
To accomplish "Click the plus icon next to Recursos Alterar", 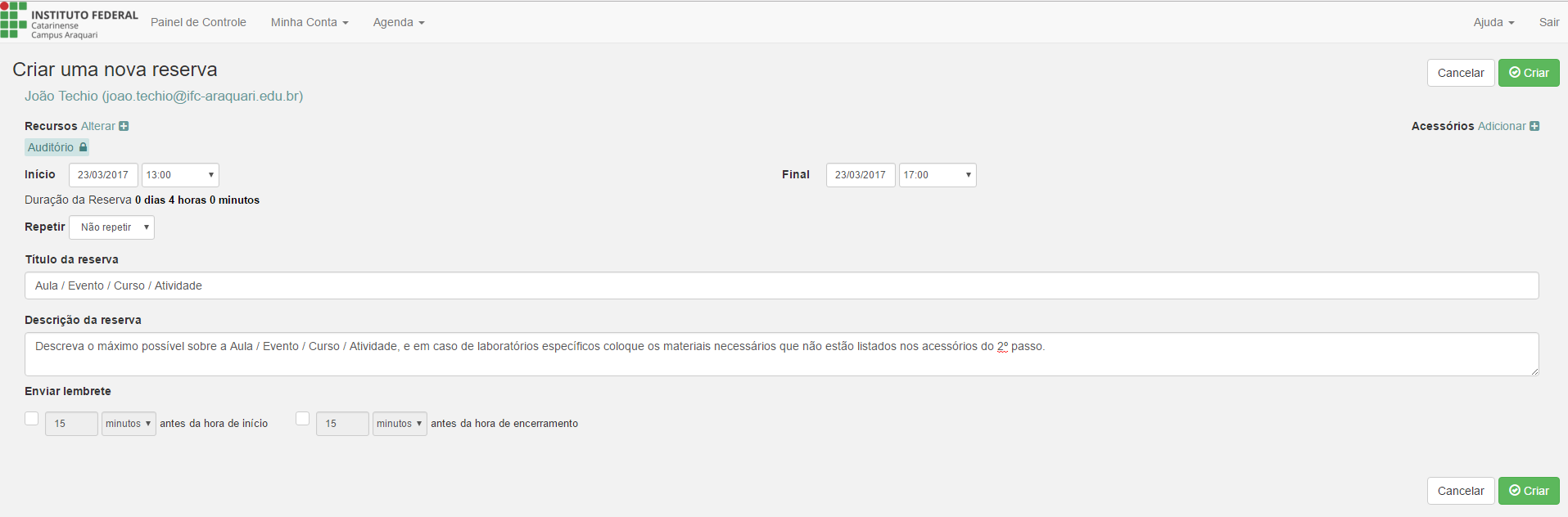I will pyautogui.click(x=124, y=126).
